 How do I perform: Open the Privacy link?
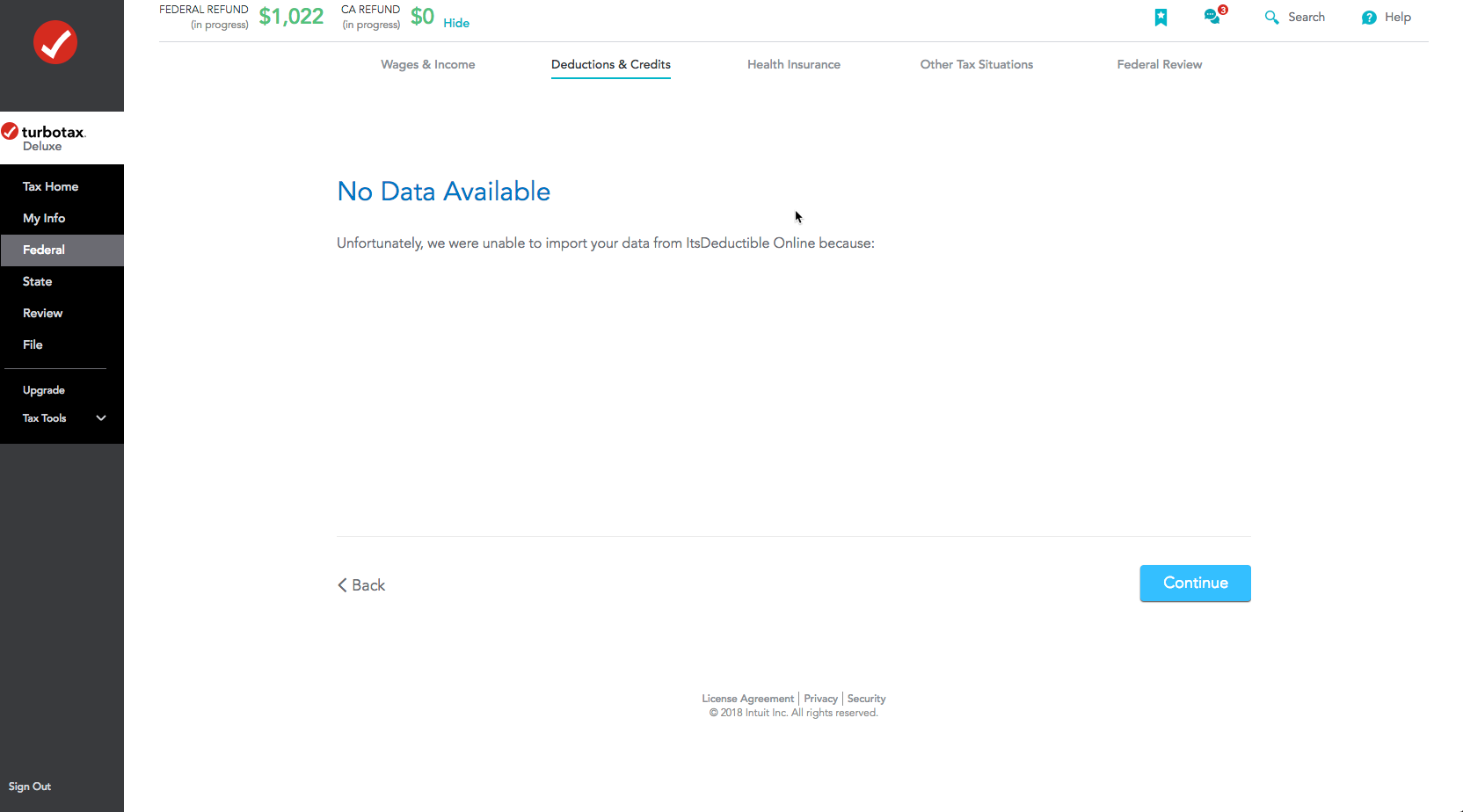820,699
